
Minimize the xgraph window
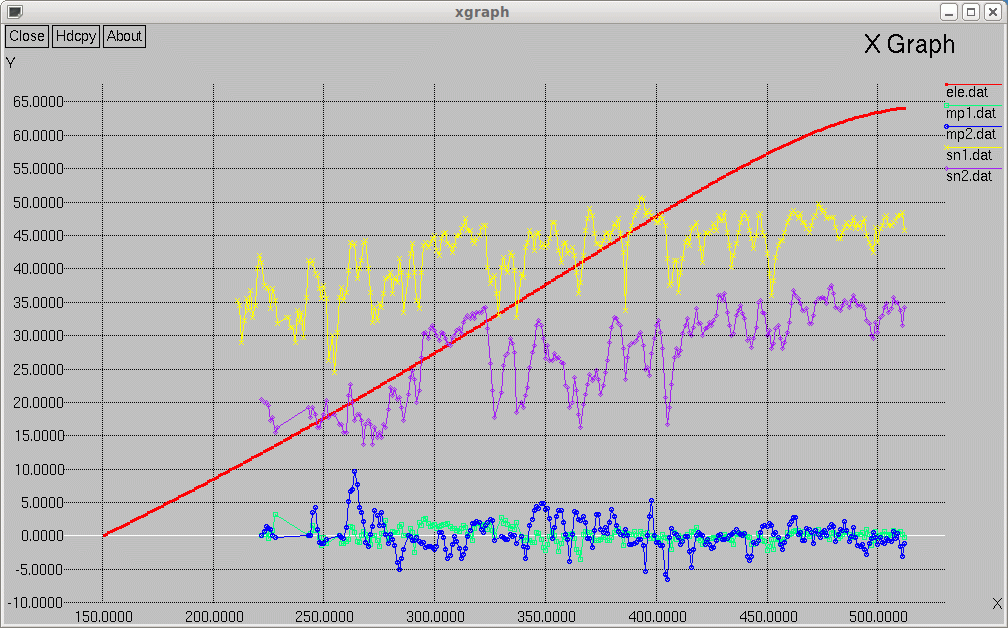949,12
